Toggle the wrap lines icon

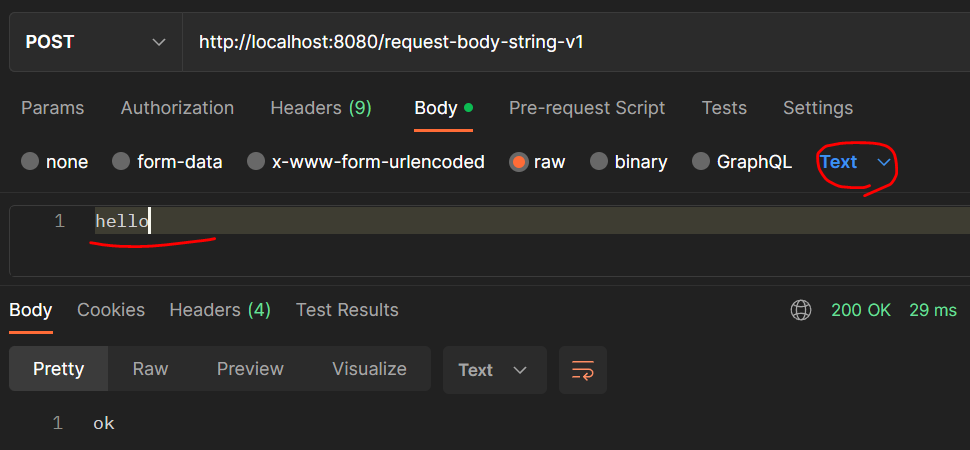coord(583,370)
